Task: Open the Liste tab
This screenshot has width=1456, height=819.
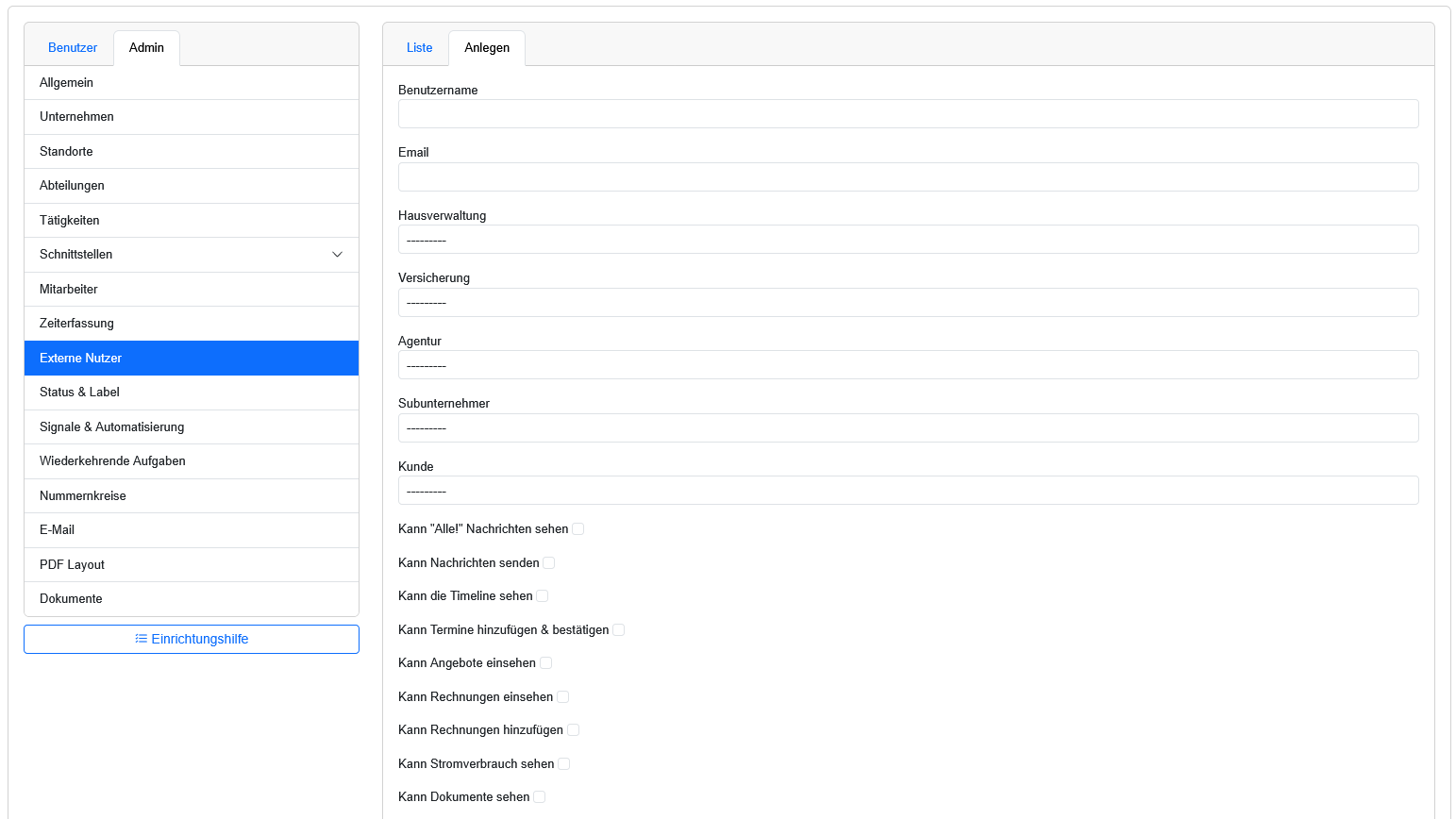Action: click(x=419, y=48)
